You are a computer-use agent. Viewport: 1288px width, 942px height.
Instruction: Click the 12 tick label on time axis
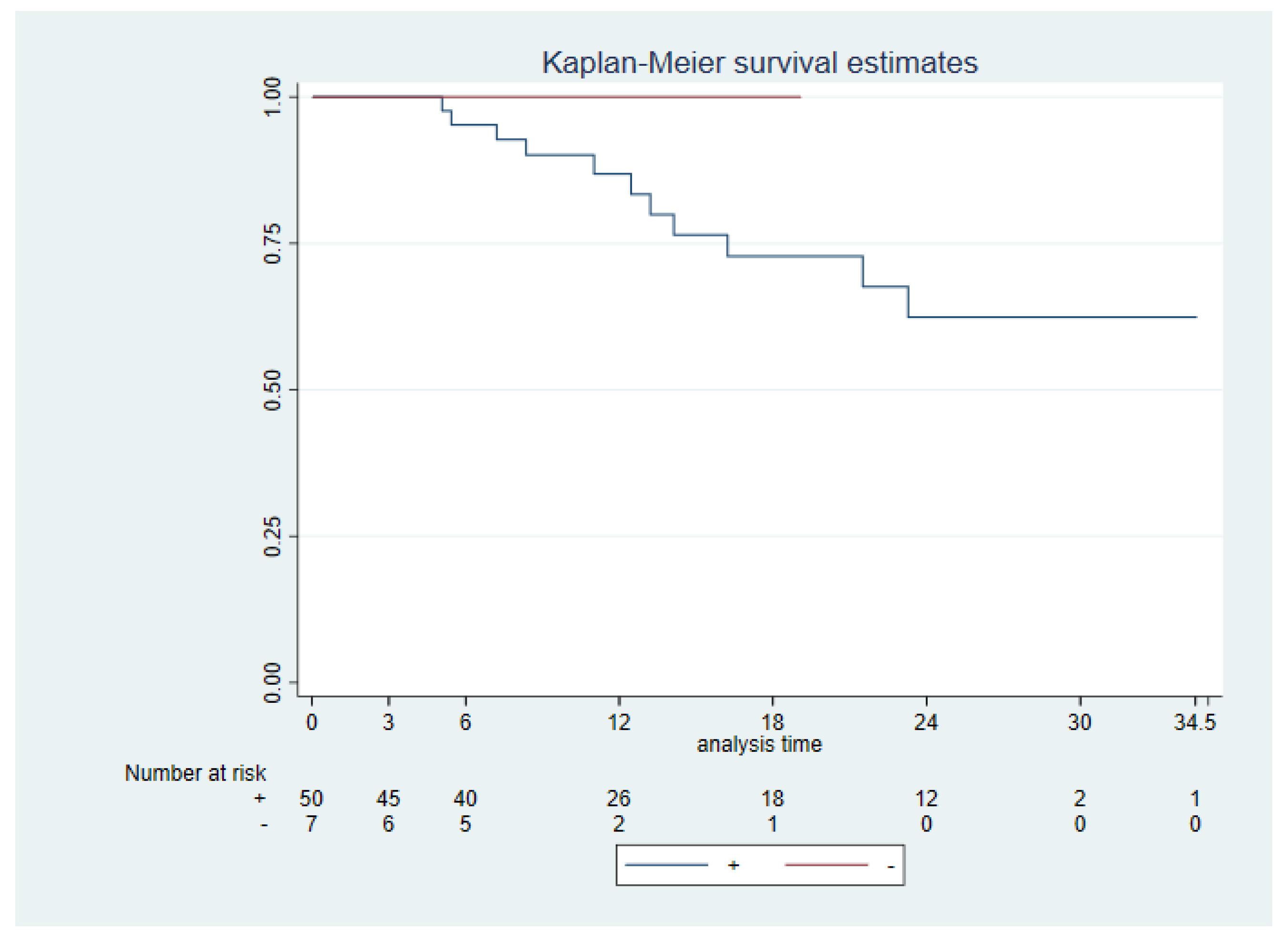point(619,722)
